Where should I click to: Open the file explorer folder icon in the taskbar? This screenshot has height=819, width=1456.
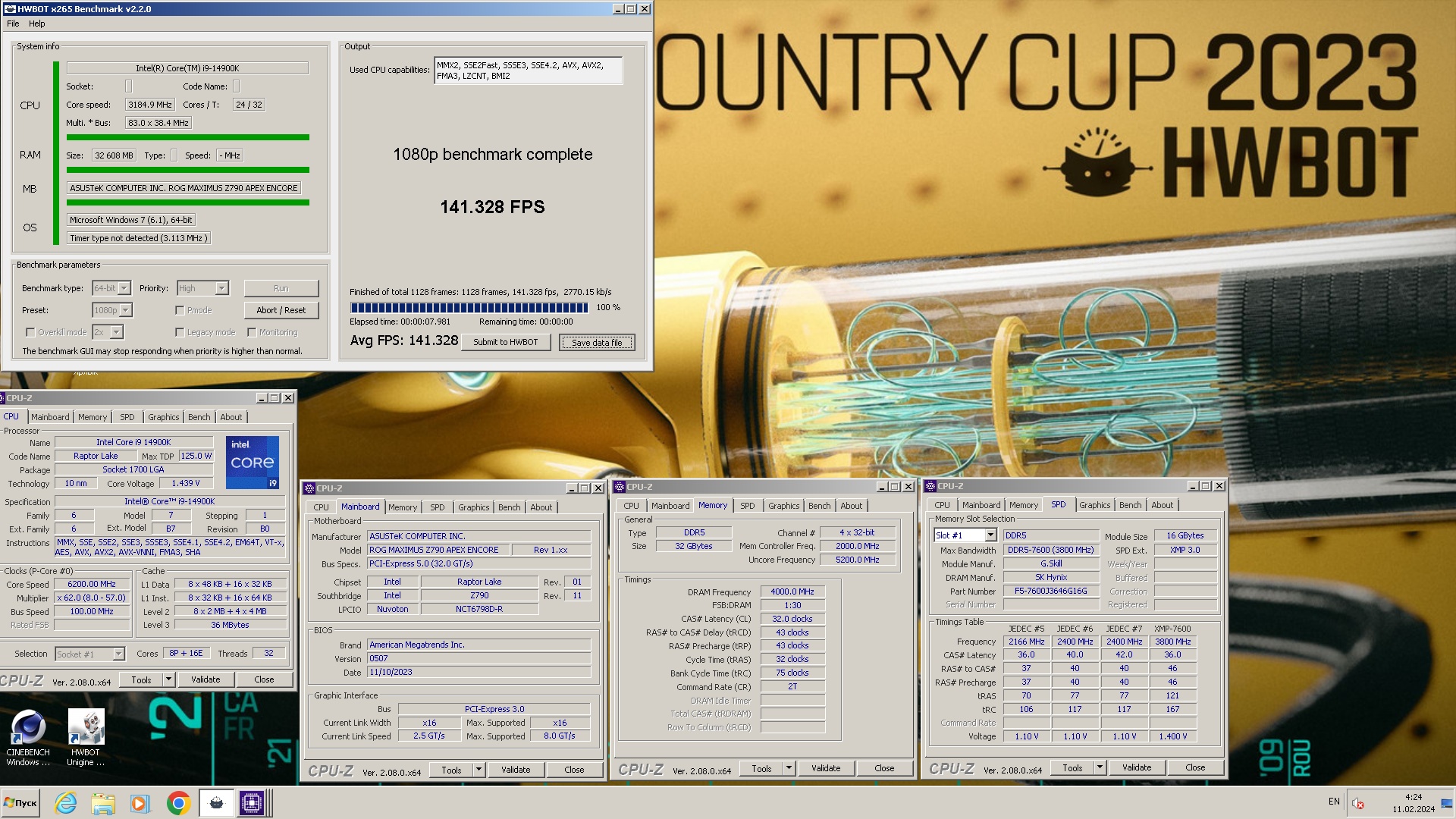click(x=103, y=803)
